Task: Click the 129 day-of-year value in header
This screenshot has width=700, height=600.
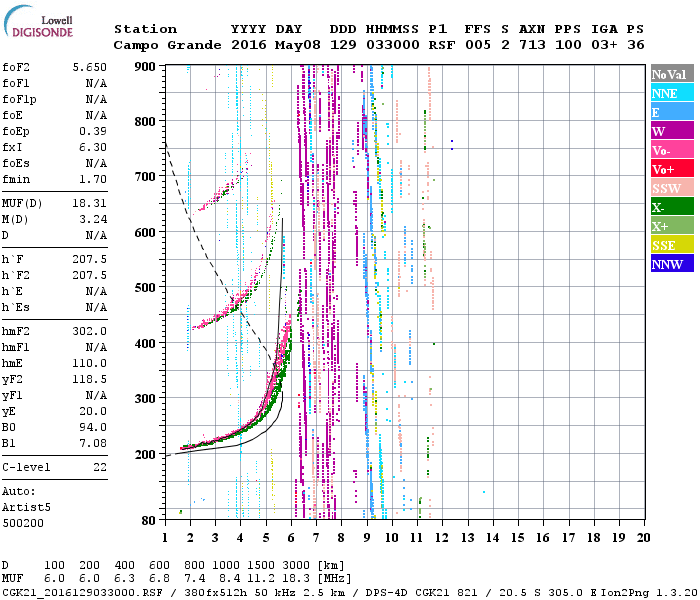Action: pos(343,45)
